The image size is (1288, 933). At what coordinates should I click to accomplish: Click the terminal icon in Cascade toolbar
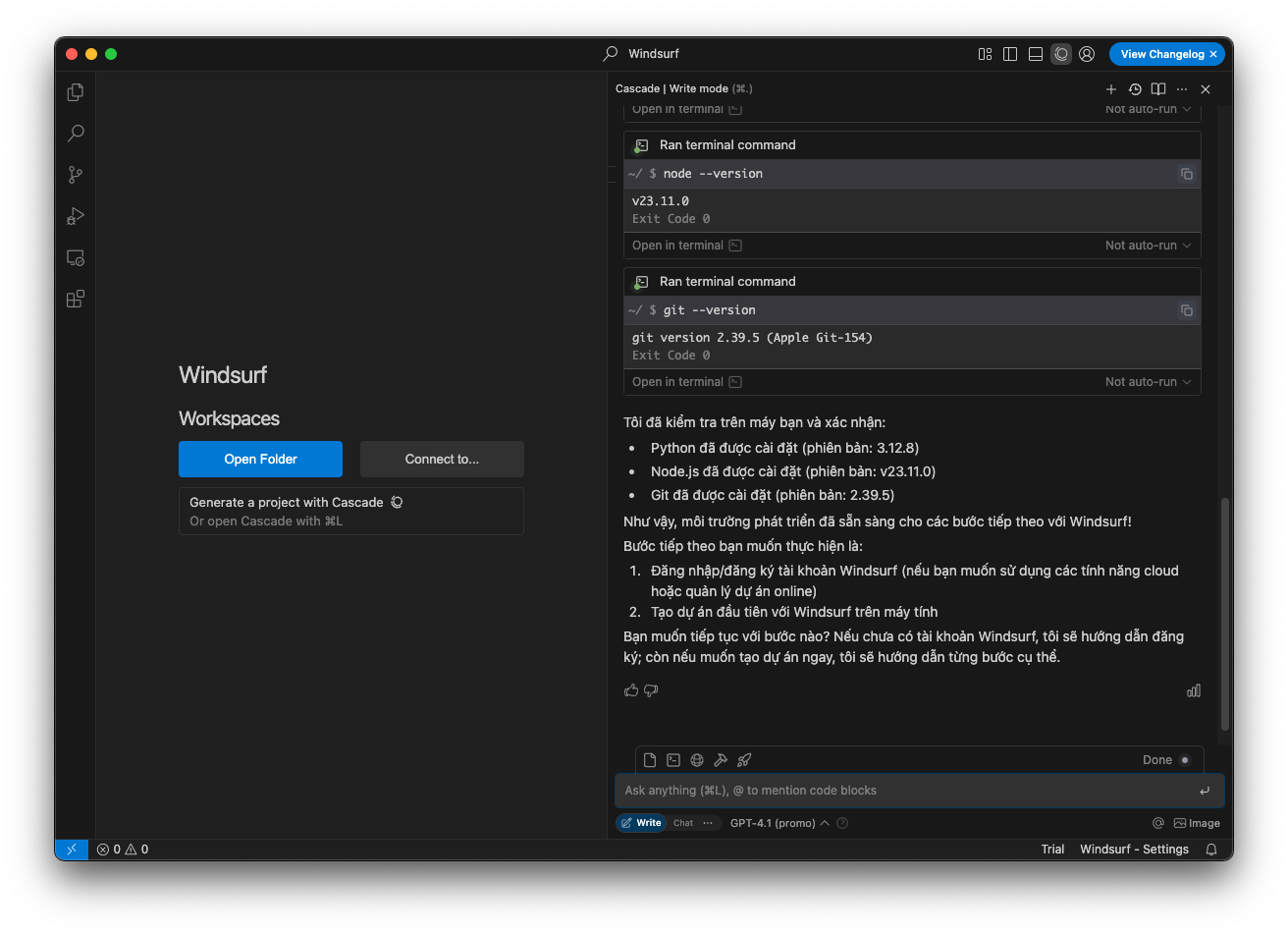pos(673,760)
